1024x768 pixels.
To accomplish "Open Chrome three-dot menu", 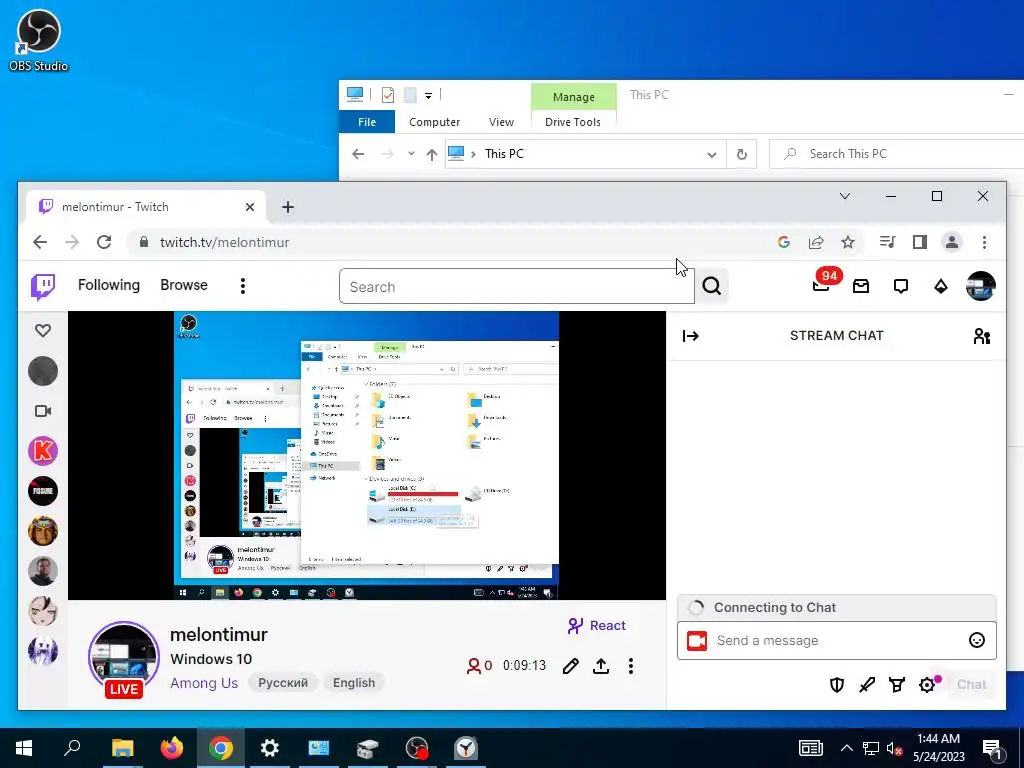I will 984,242.
